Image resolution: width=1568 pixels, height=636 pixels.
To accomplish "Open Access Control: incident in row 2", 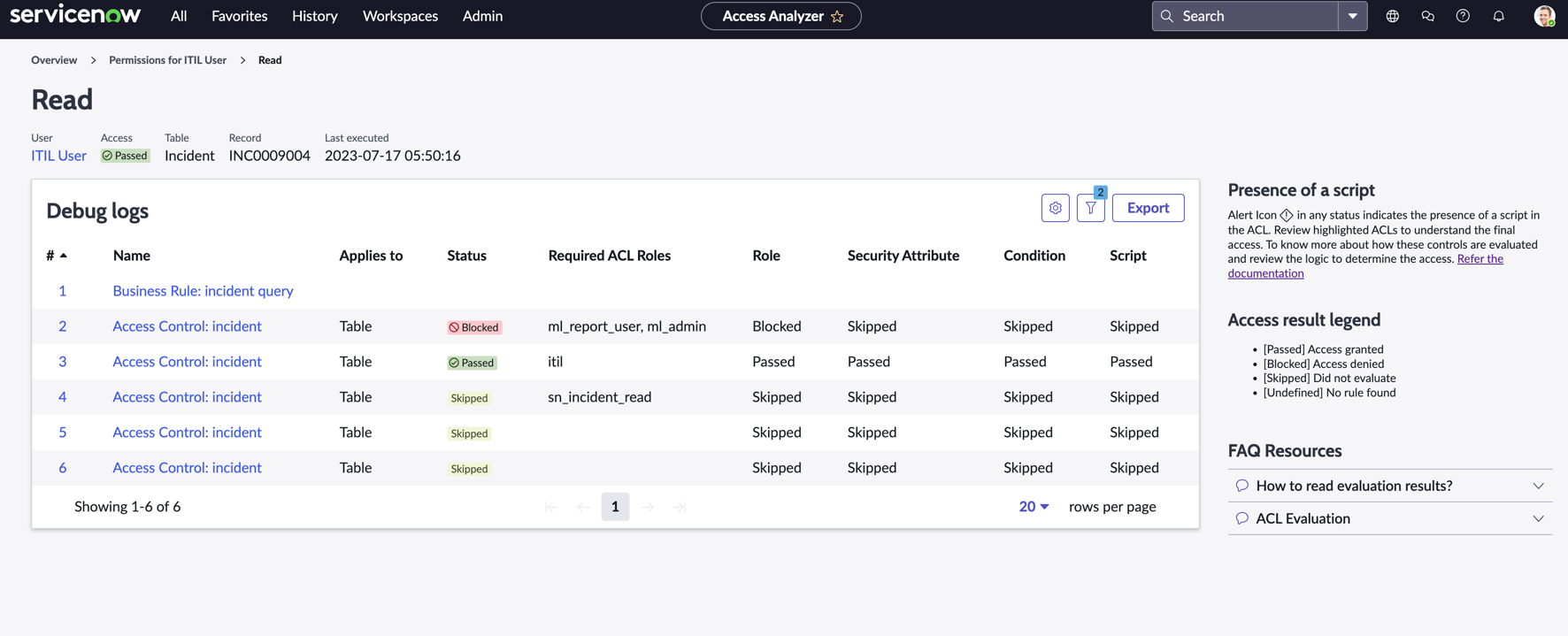I will (187, 326).
